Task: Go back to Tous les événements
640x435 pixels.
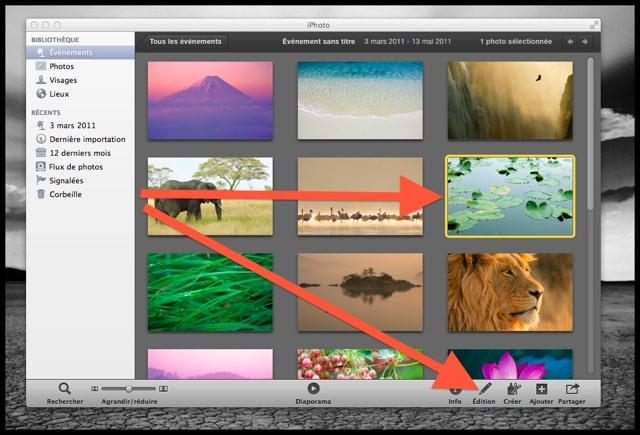Action: coord(184,42)
